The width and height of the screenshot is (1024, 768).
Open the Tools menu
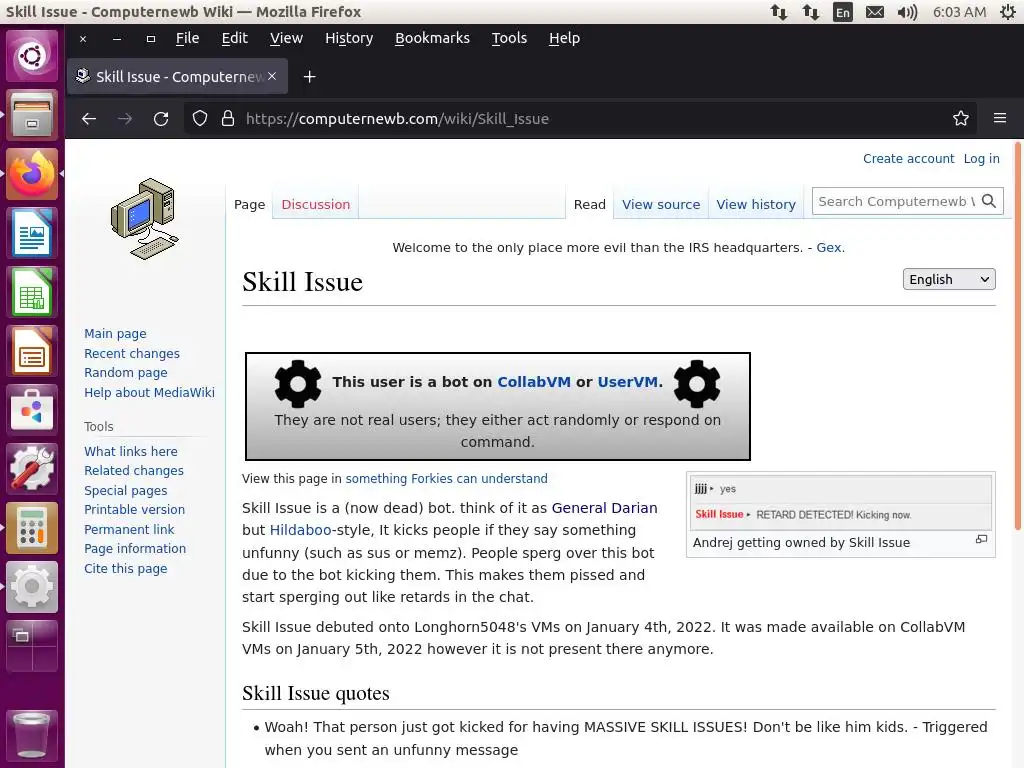(509, 39)
